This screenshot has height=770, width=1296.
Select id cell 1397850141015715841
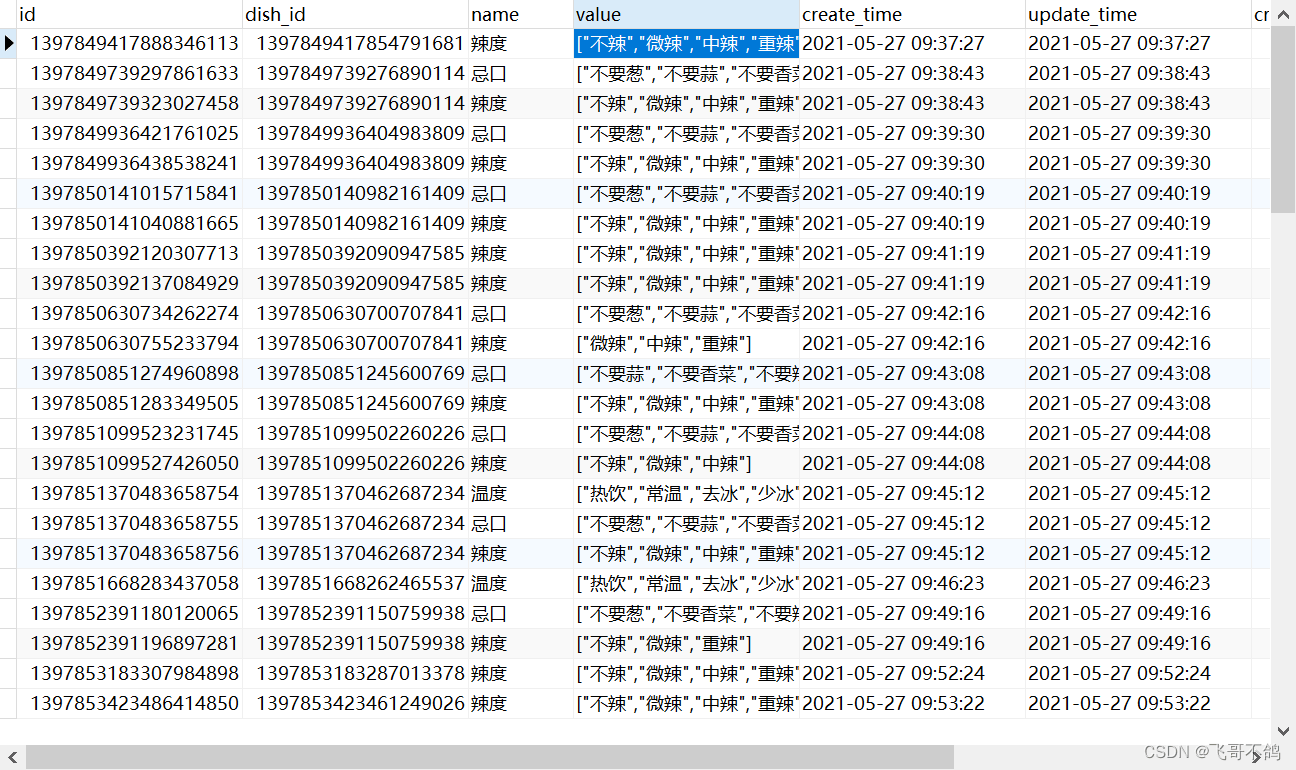[130, 193]
